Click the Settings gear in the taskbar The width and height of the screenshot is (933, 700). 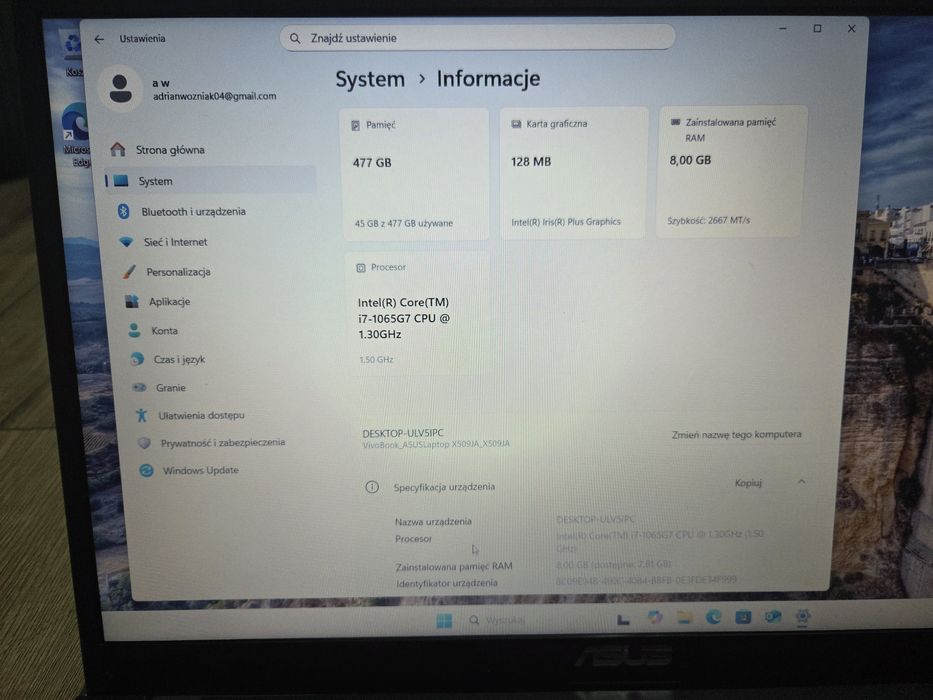point(802,617)
